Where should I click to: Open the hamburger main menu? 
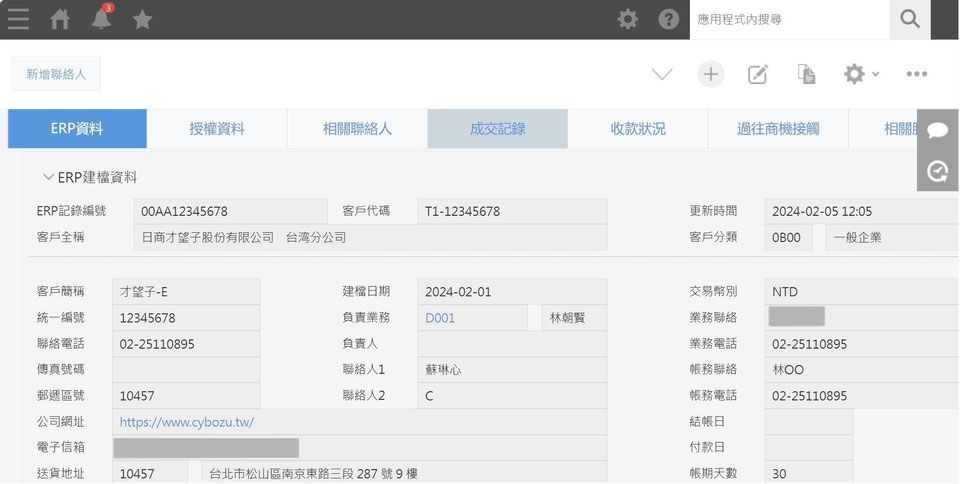[18, 19]
